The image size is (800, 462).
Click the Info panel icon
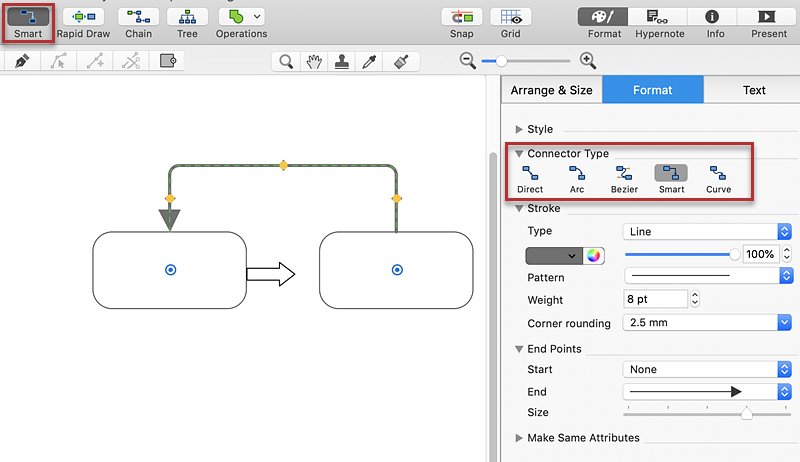click(x=714, y=18)
